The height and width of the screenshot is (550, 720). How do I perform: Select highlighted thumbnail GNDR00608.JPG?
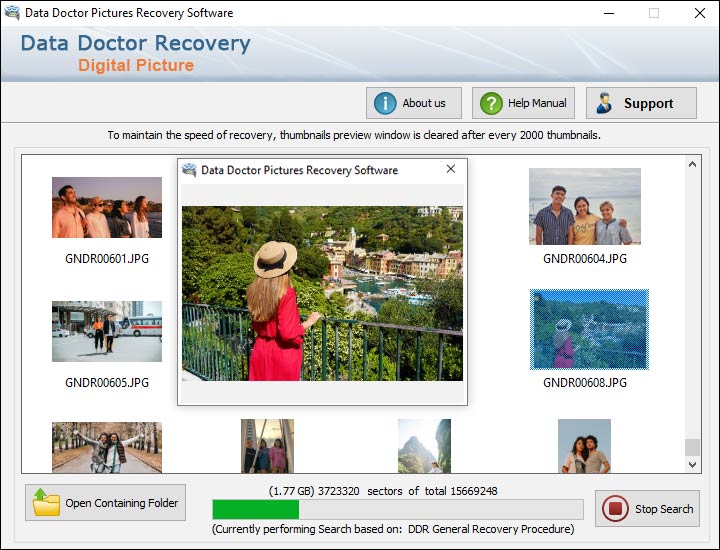coord(589,329)
